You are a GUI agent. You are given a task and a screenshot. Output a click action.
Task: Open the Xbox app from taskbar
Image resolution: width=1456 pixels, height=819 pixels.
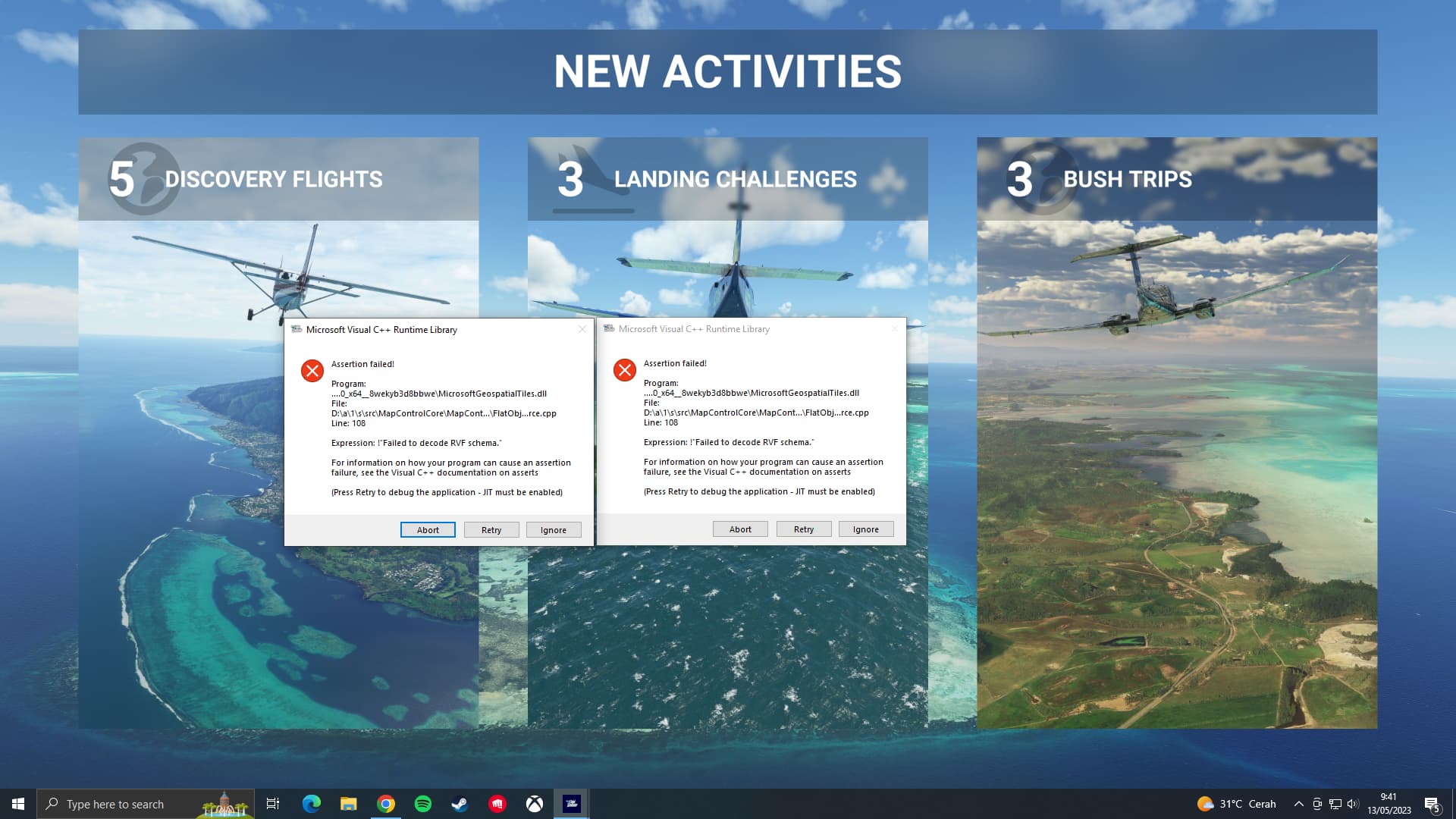point(535,804)
